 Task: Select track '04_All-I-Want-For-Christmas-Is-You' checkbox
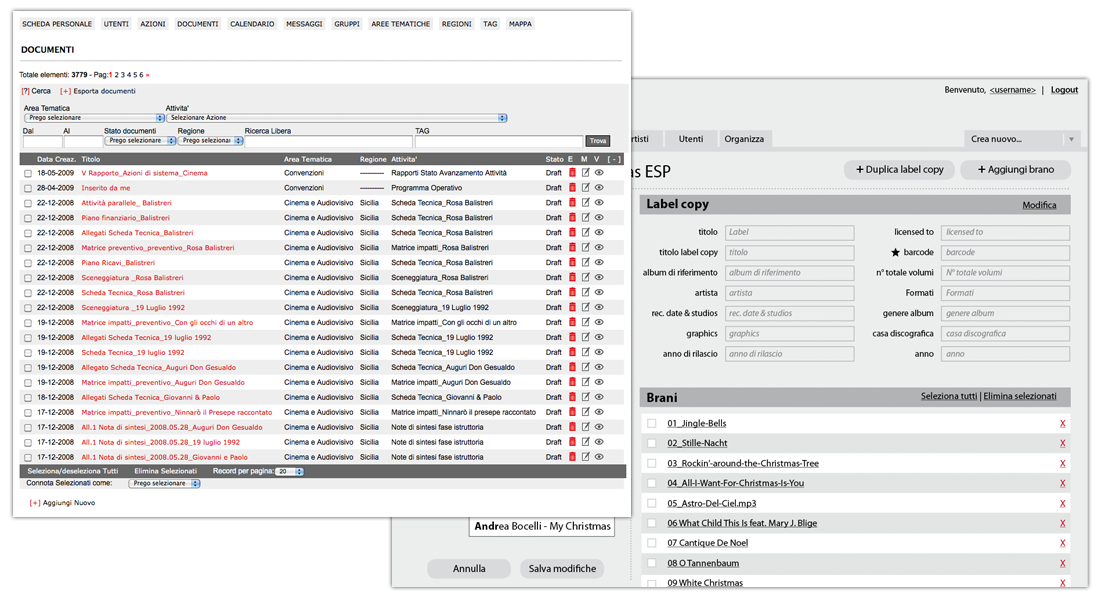pyautogui.click(x=652, y=483)
